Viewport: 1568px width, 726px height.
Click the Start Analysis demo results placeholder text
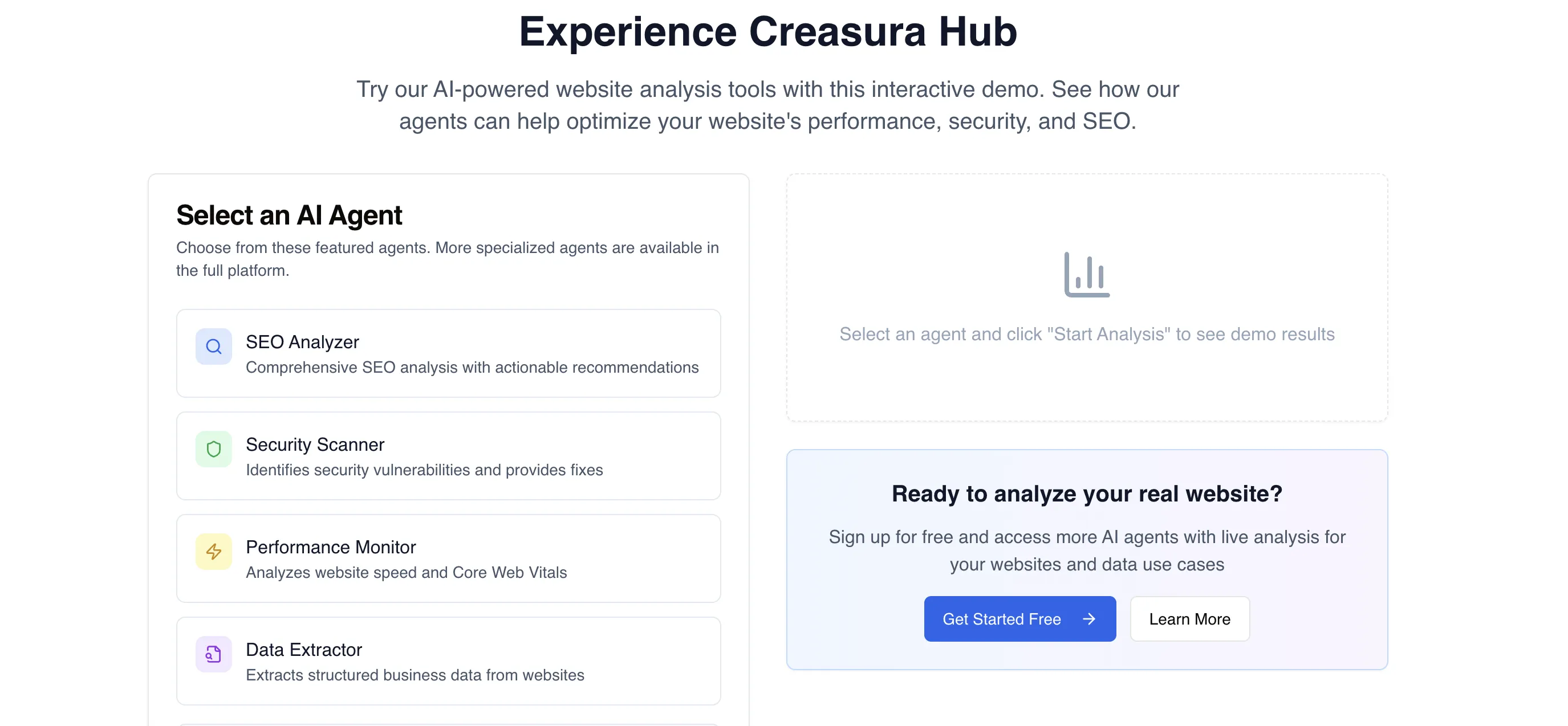(x=1087, y=334)
